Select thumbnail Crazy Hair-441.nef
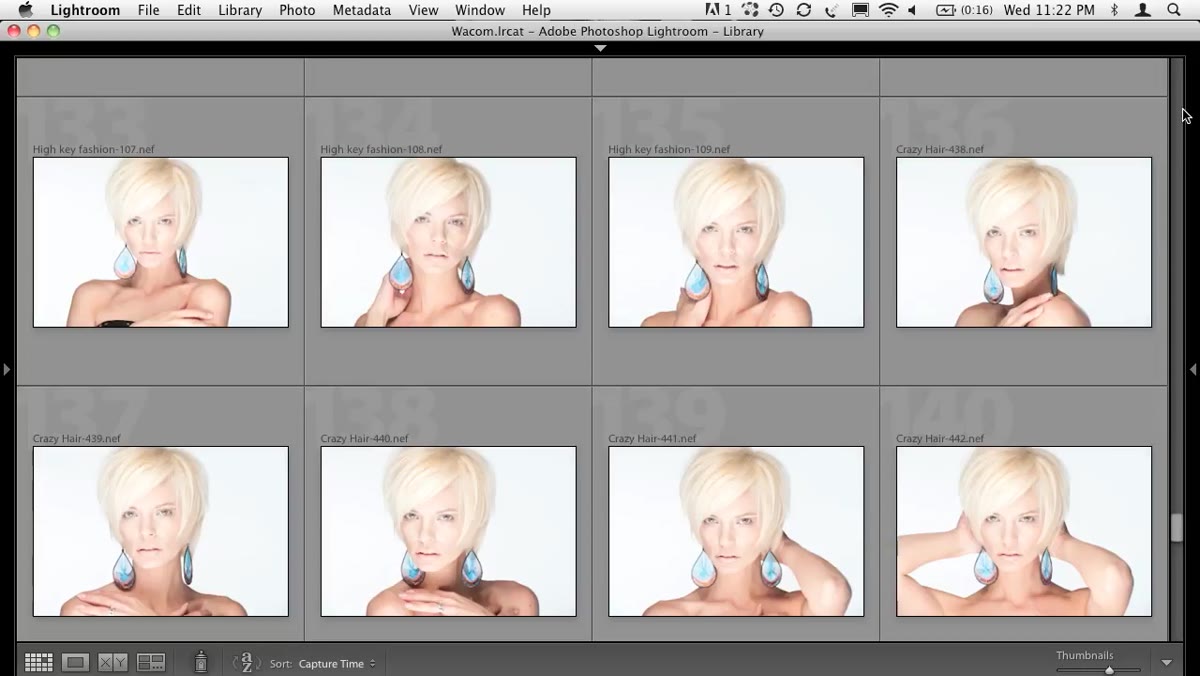This screenshot has height=676, width=1200. [x=736, y=531]
